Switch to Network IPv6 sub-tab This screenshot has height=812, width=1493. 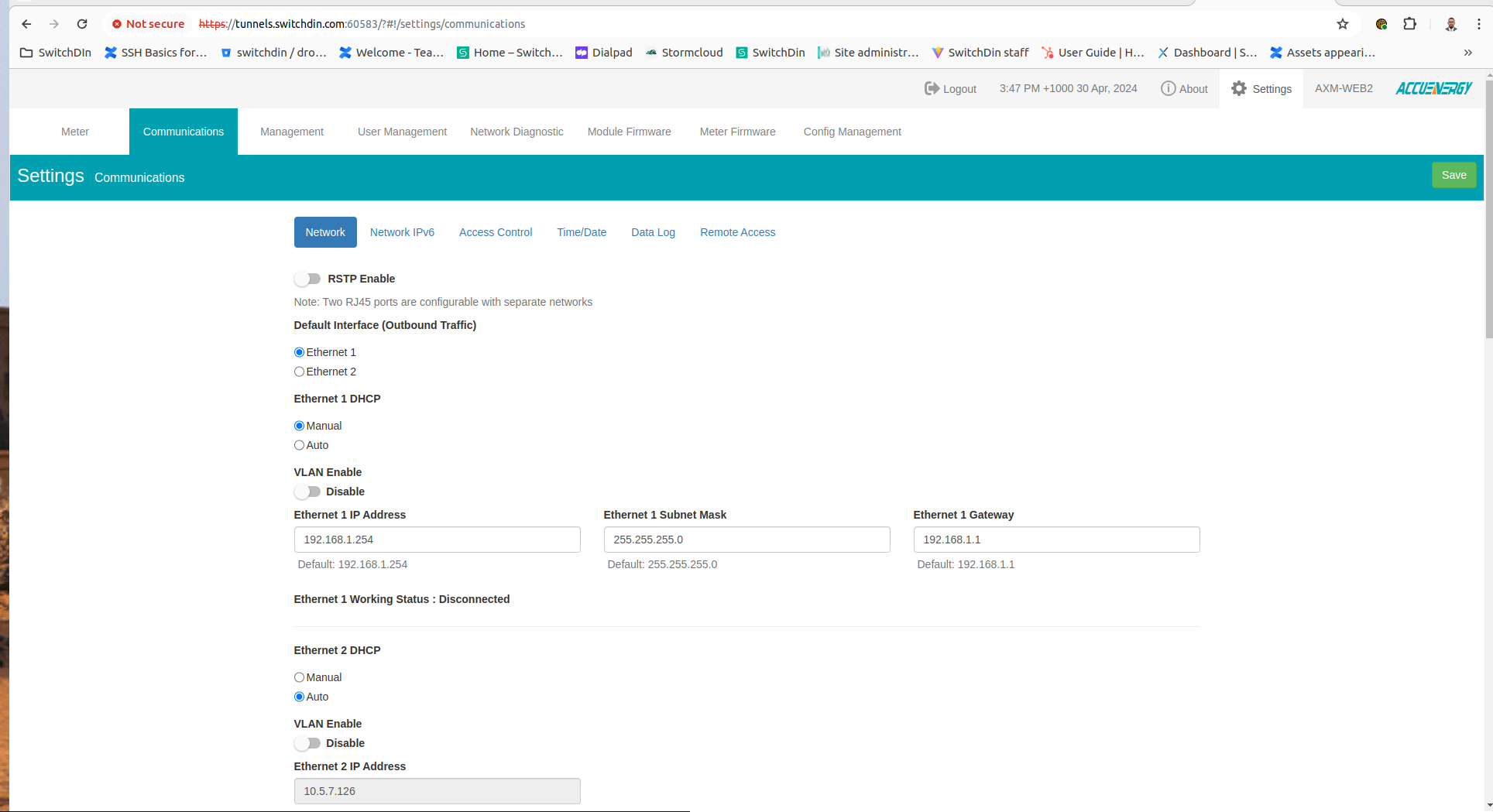coord(402,232)
